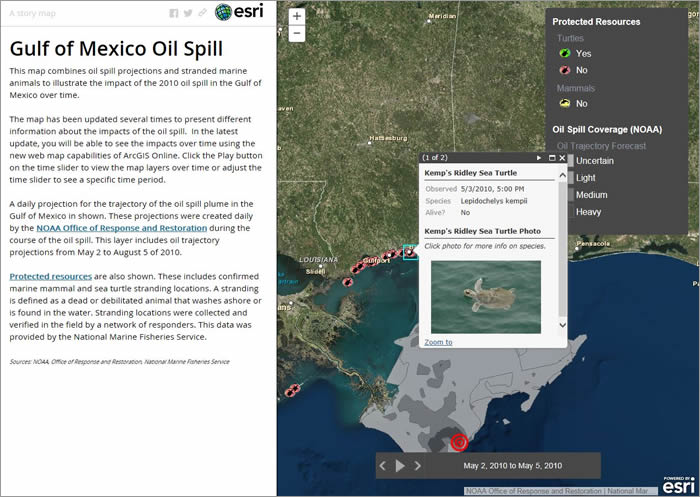Zoom out on the map
The width and height of the screenshot is (700, 497).
click(x=297, y=33)
